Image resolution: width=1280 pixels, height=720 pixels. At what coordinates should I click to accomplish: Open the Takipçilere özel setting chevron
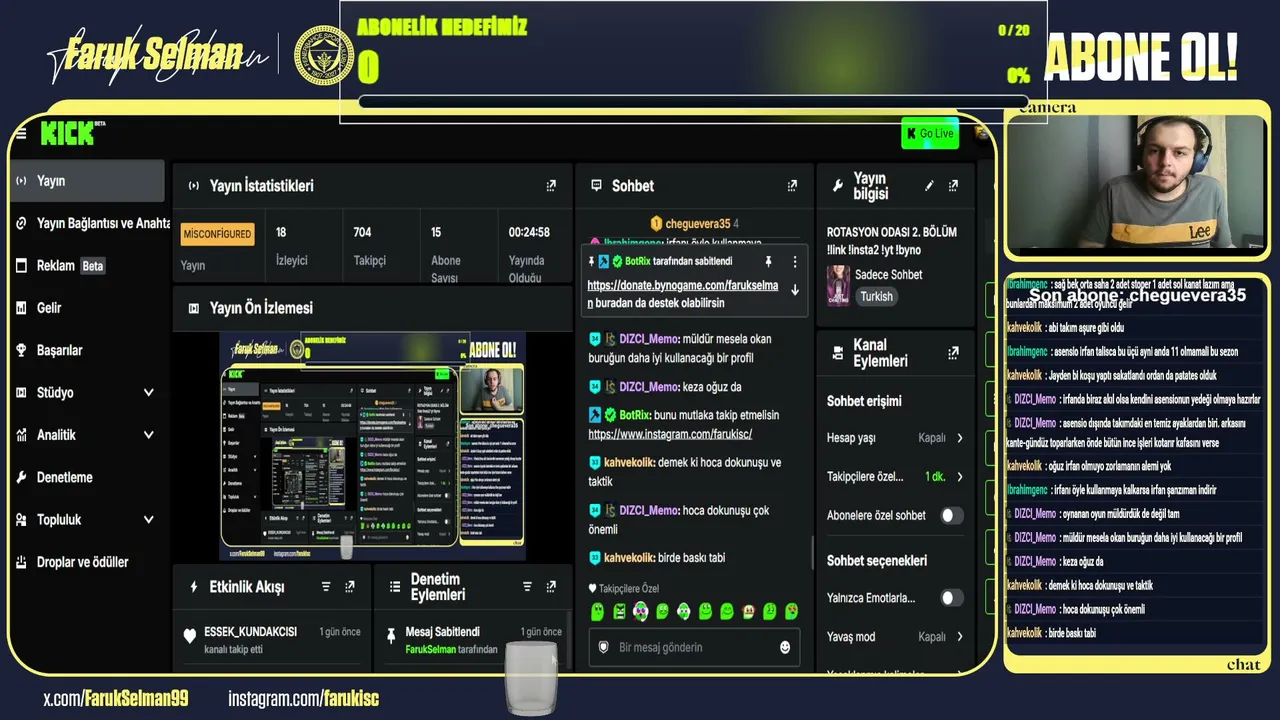[960, 477]
